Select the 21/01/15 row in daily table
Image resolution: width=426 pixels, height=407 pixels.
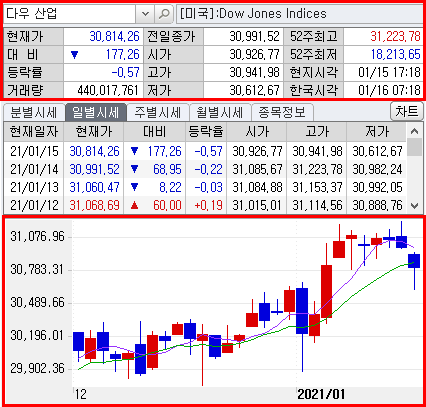[x=205, y=151]
